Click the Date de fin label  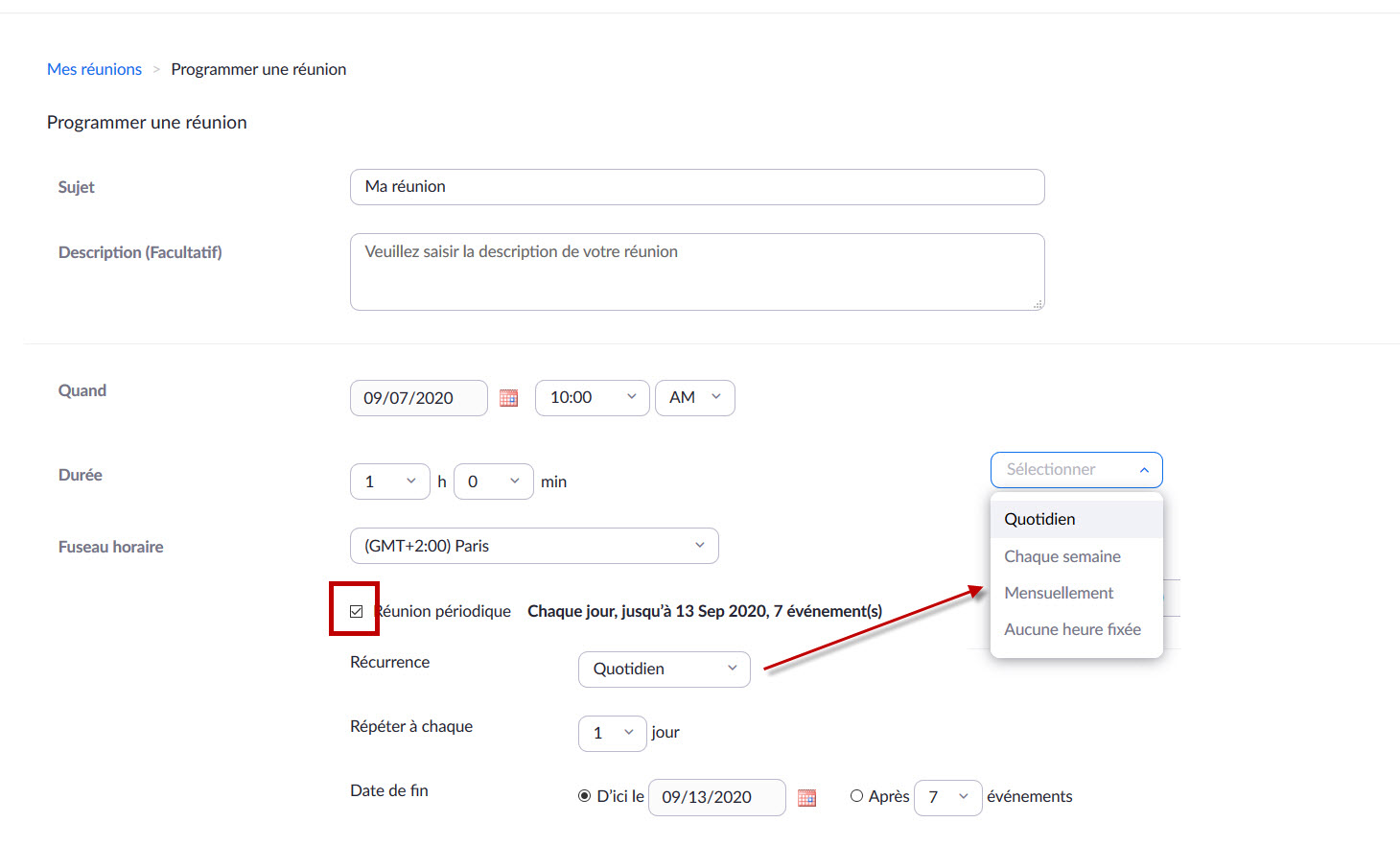click(389, 790)
